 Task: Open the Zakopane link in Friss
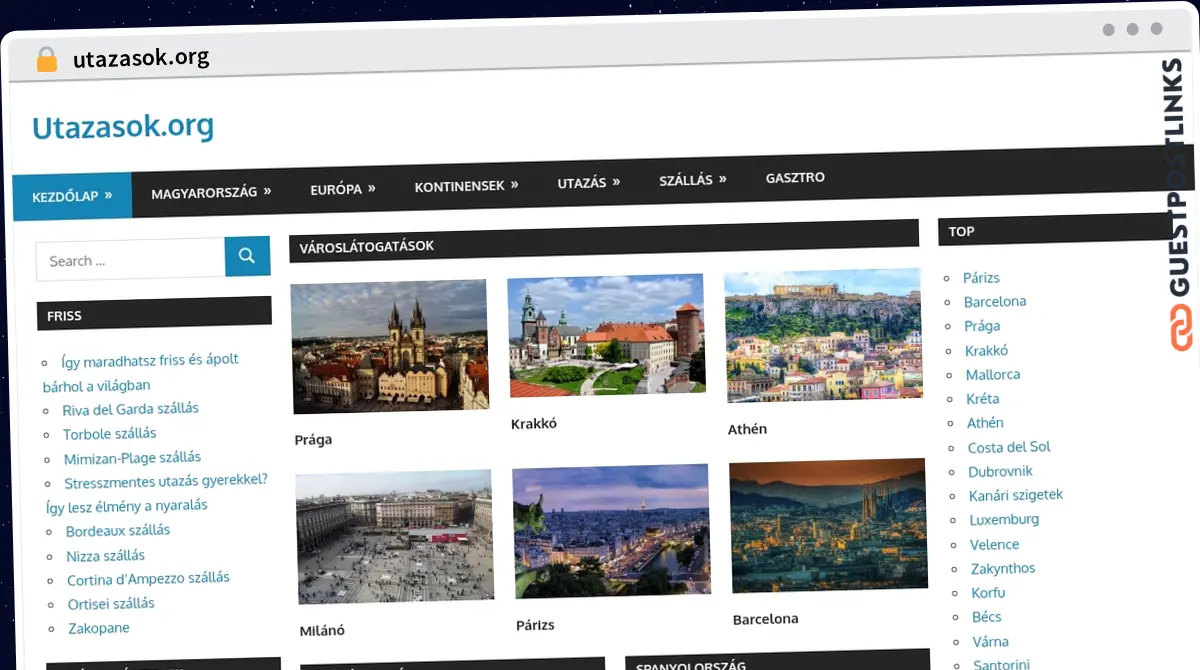point(98,628)
